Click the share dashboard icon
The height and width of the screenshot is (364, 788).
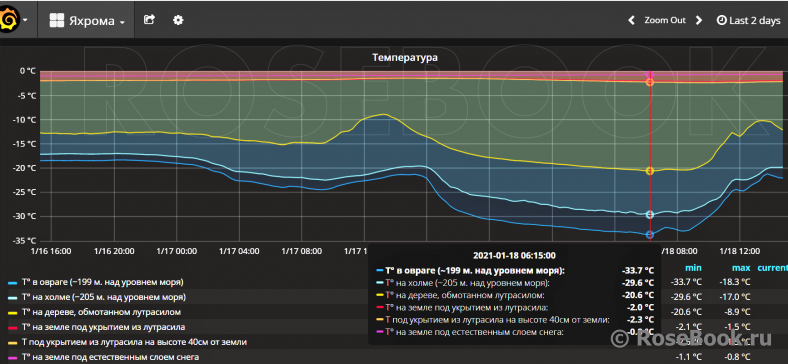click(x=149, y=20)
